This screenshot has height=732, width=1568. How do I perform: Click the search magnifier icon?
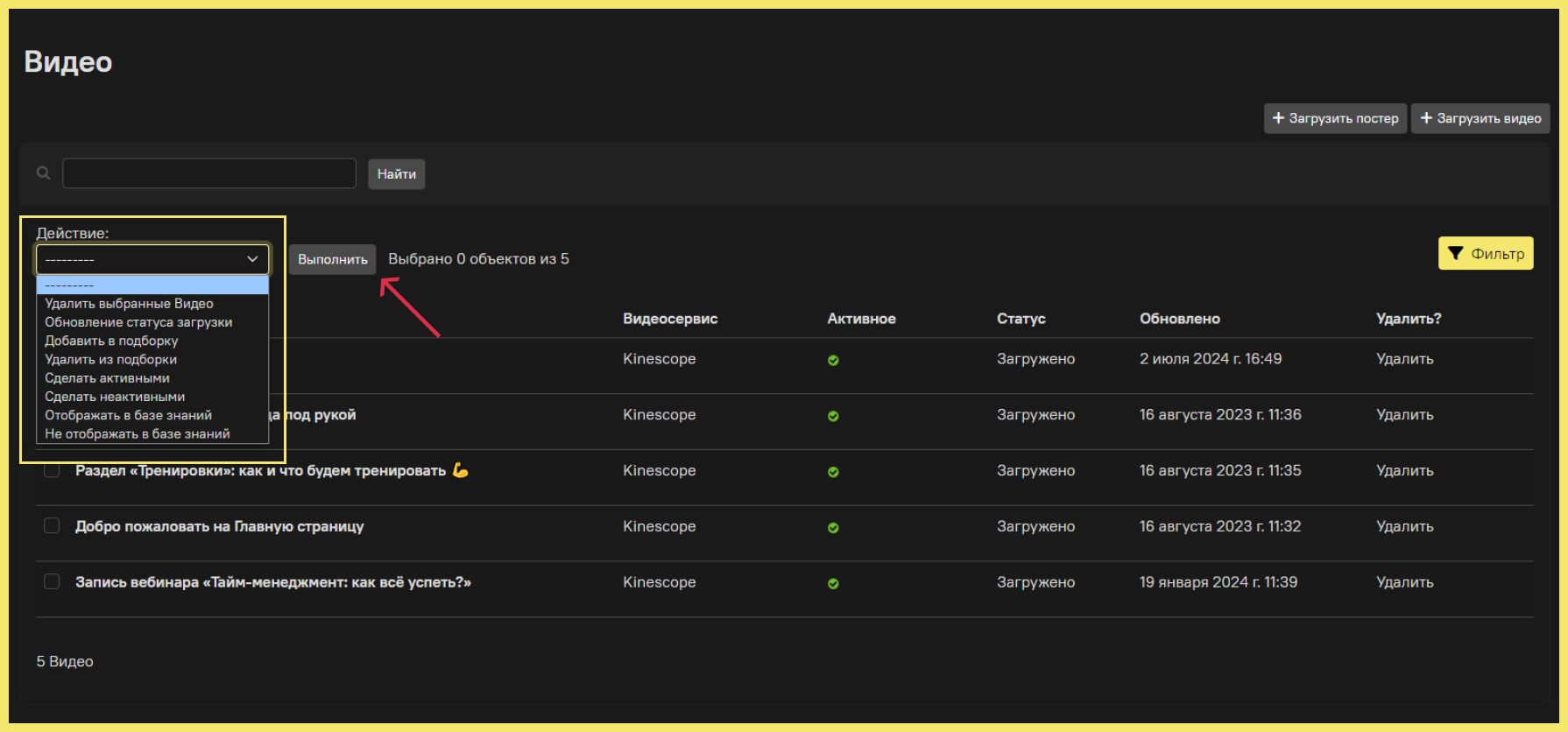43,173
